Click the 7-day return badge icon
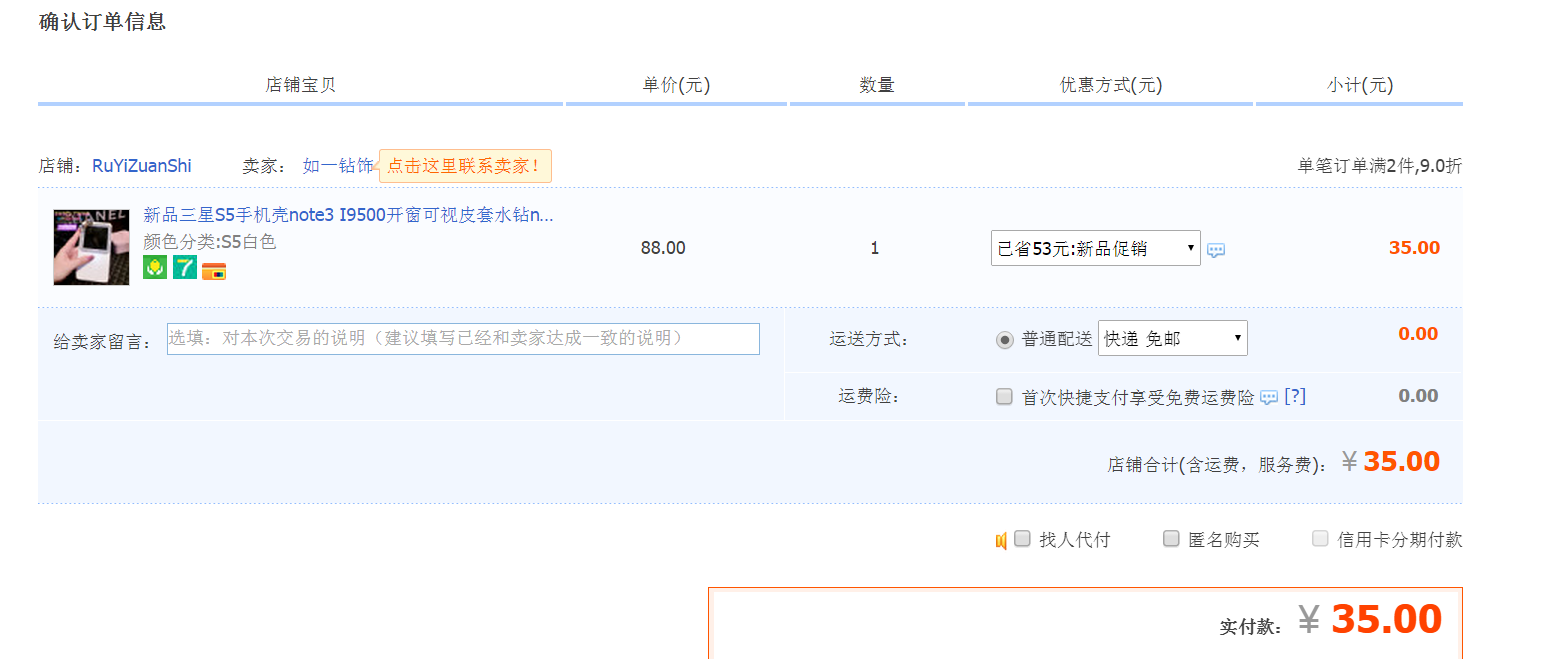 pos(185,268)
